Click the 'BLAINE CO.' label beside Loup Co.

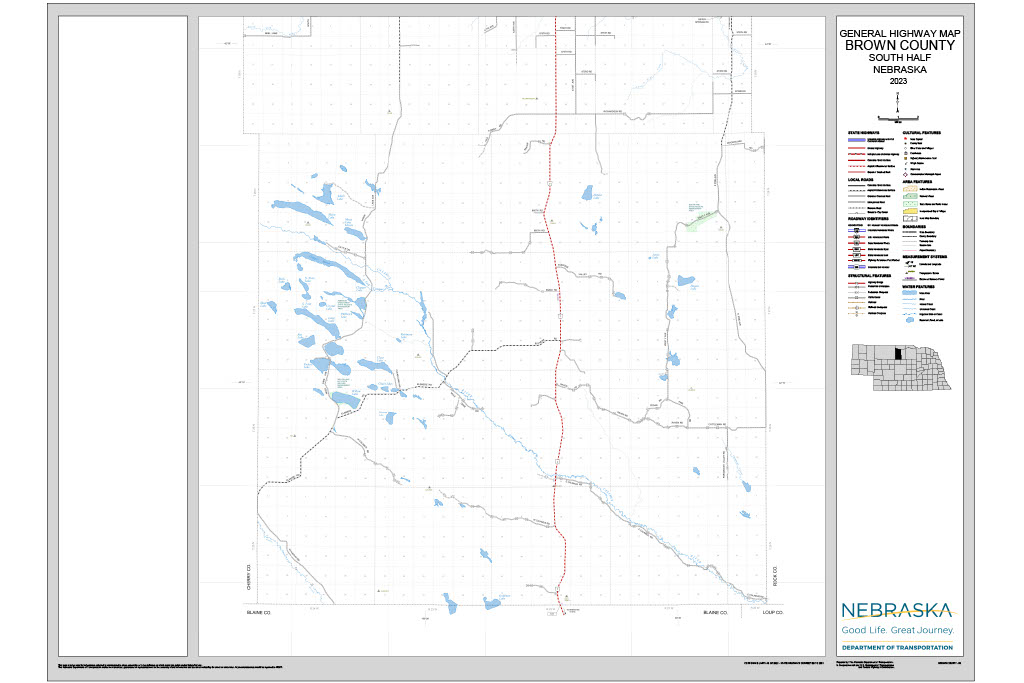coord(715,612)
